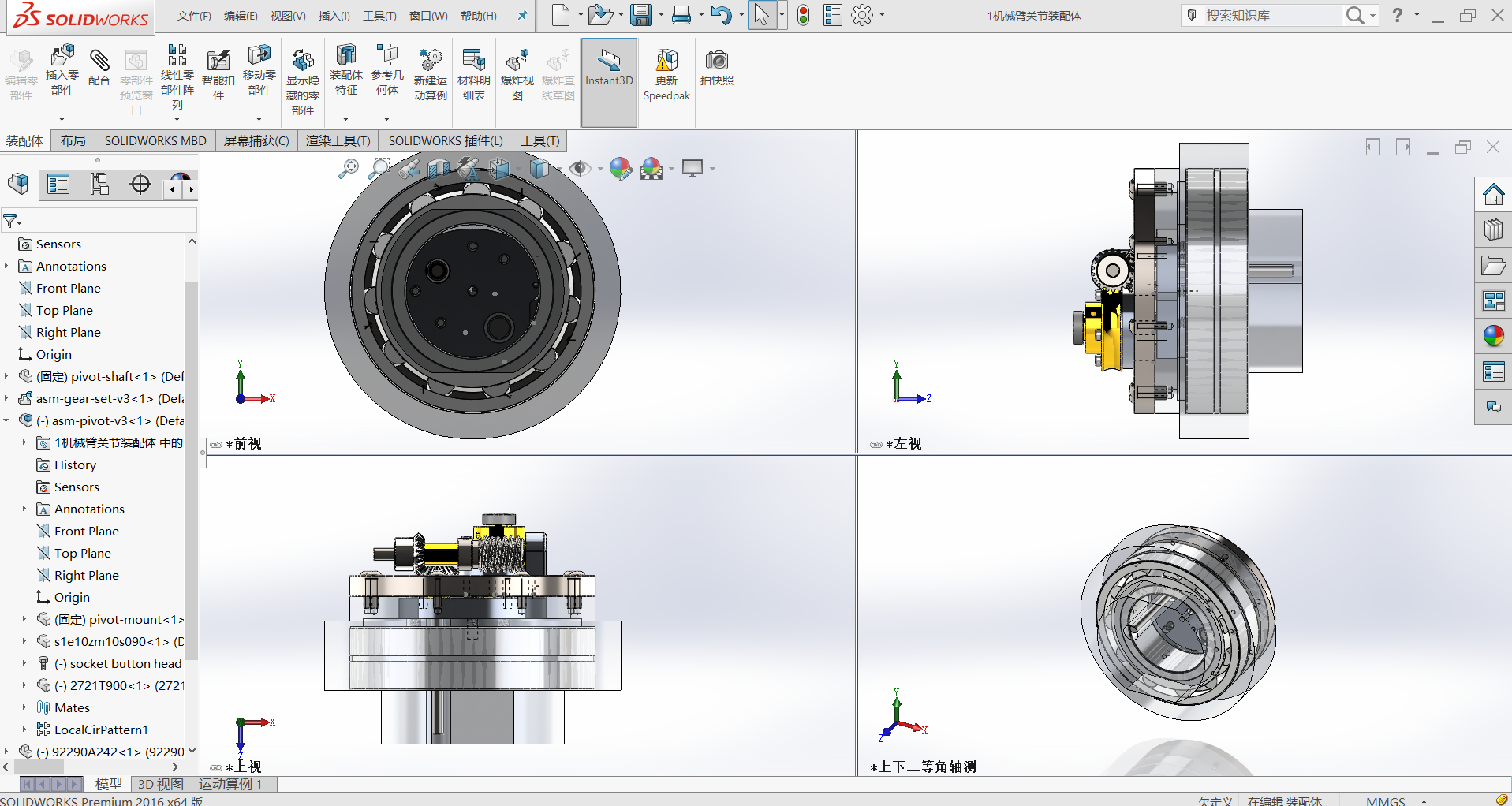Expand the asm-gear-set-v3<1> tree node

tap(6, 398)
